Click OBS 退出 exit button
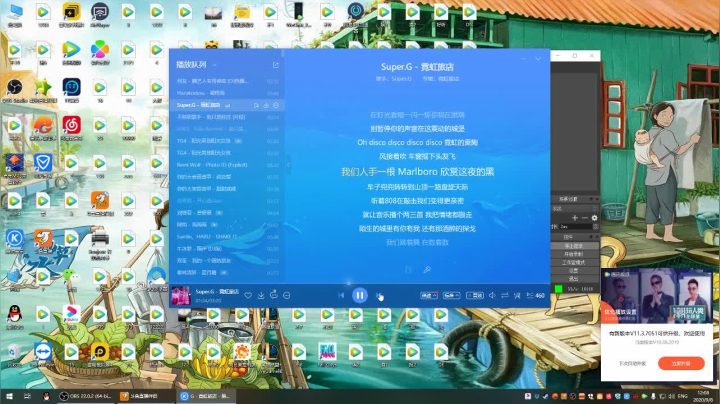 click(575, 279)
